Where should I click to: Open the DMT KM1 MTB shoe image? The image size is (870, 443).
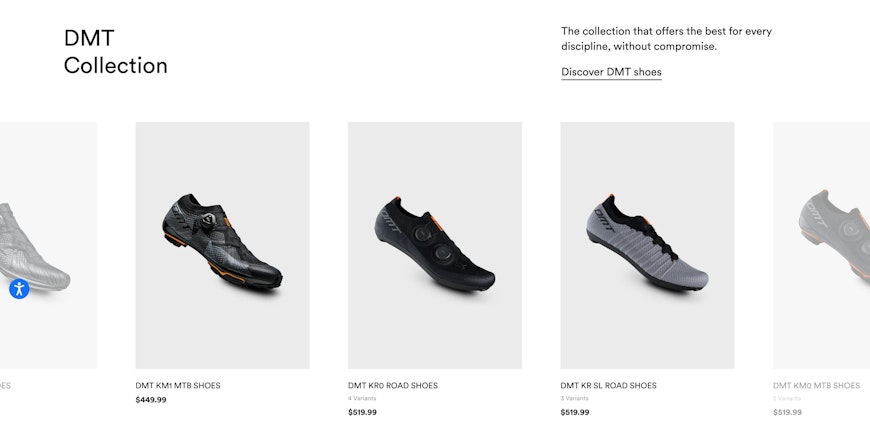222,245
